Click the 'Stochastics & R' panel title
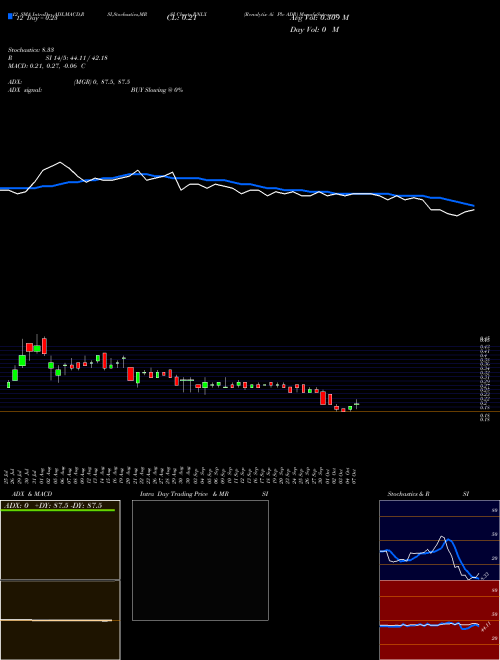This screenshot has height=660, width=500. click(x=408, y=494)
